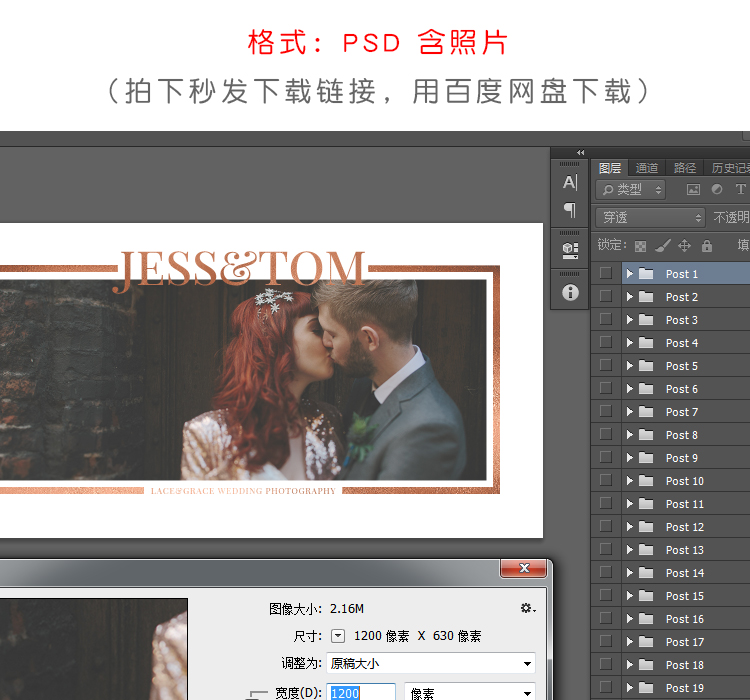Click the 宽度 width input field

click(361, 693)
